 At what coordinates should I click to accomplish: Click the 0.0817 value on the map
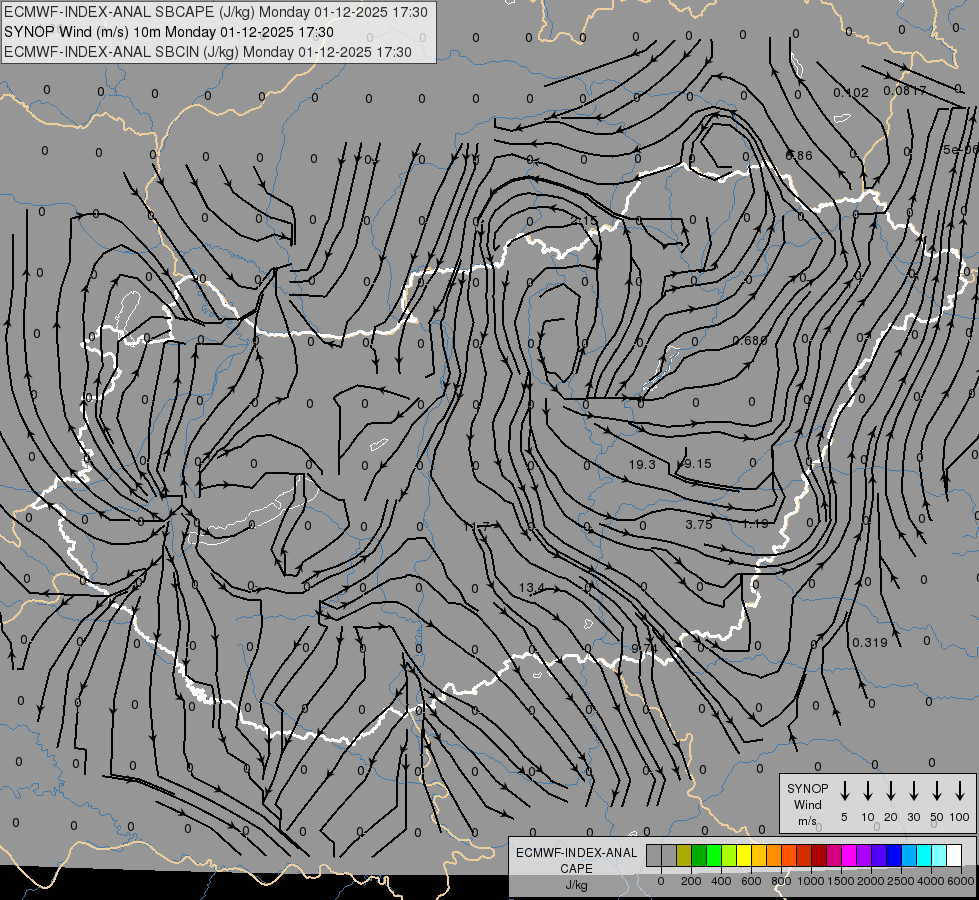coord(905,91)
